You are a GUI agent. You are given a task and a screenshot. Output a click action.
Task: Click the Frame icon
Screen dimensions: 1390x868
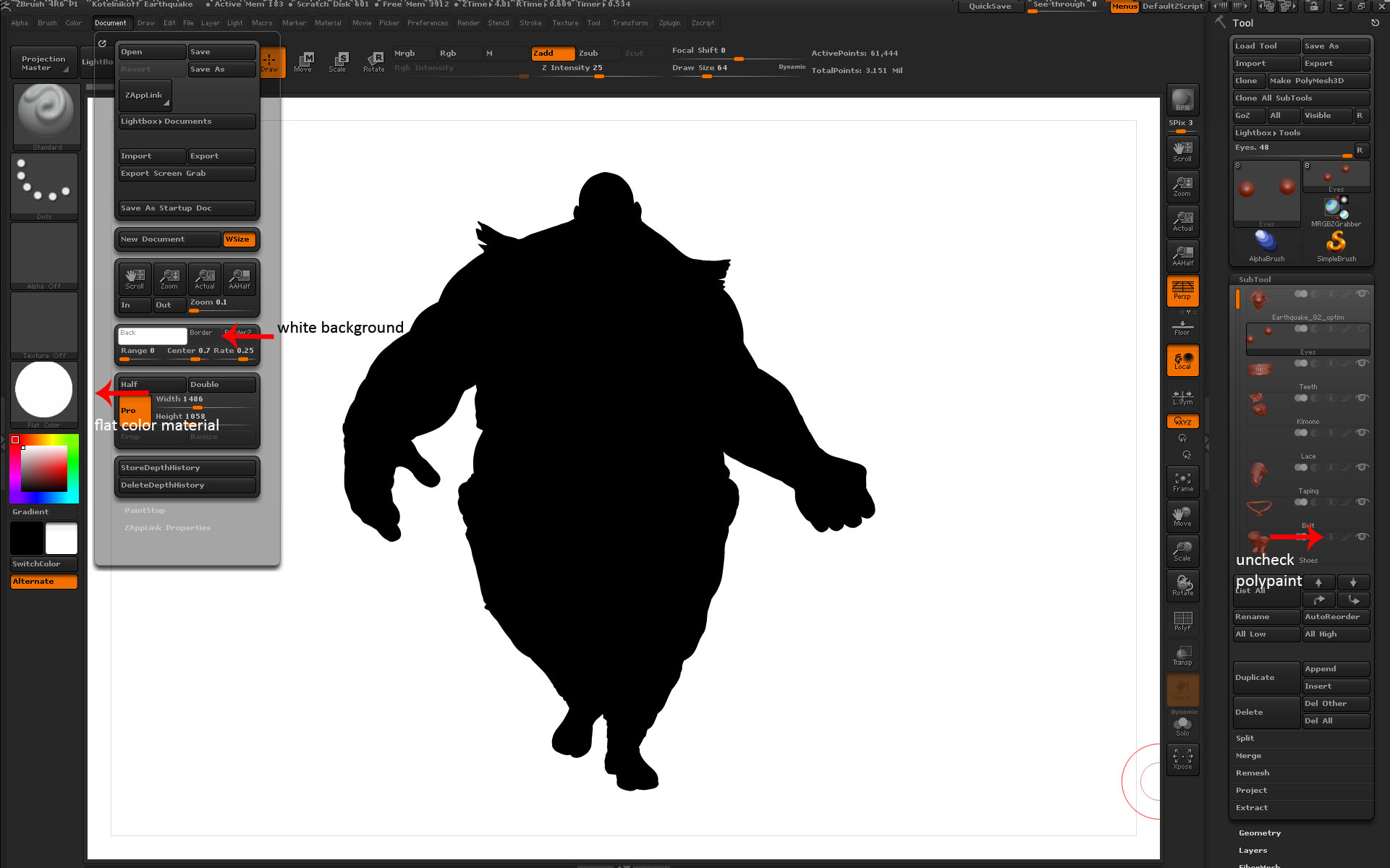[1182, 482]
